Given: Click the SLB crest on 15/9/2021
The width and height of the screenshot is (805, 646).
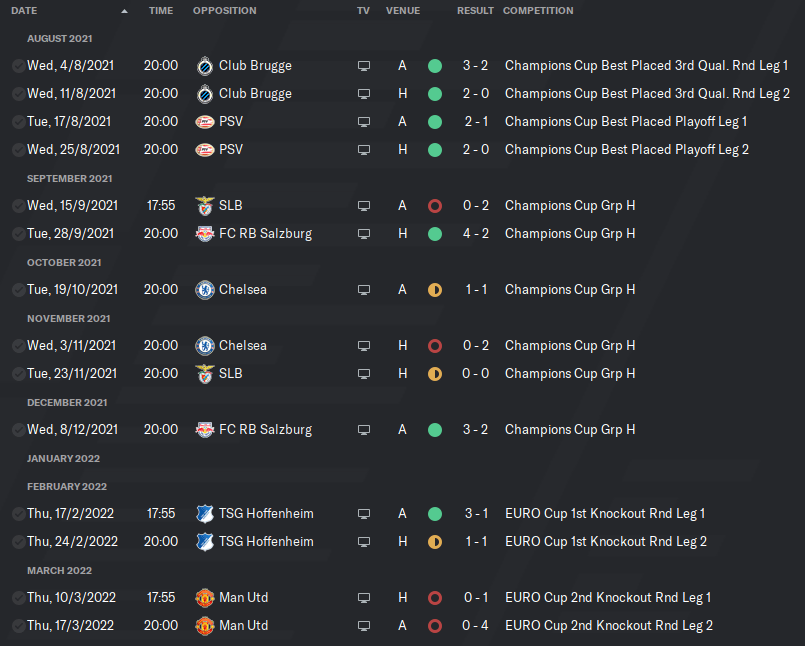Looking at the screenshot, I should point(205,206).
